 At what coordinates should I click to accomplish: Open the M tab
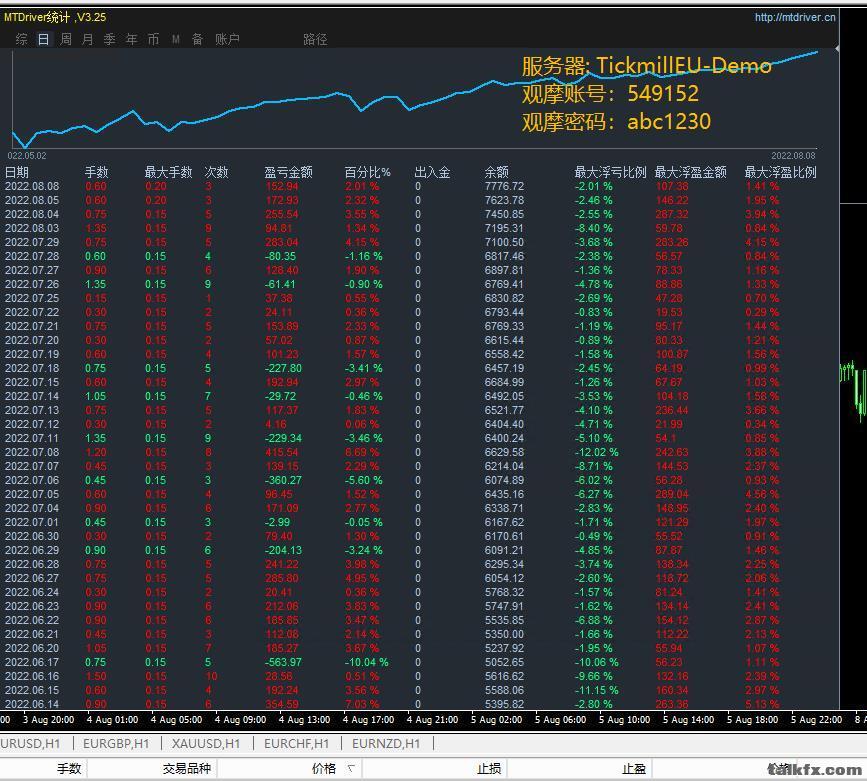(x=176, y=39)
